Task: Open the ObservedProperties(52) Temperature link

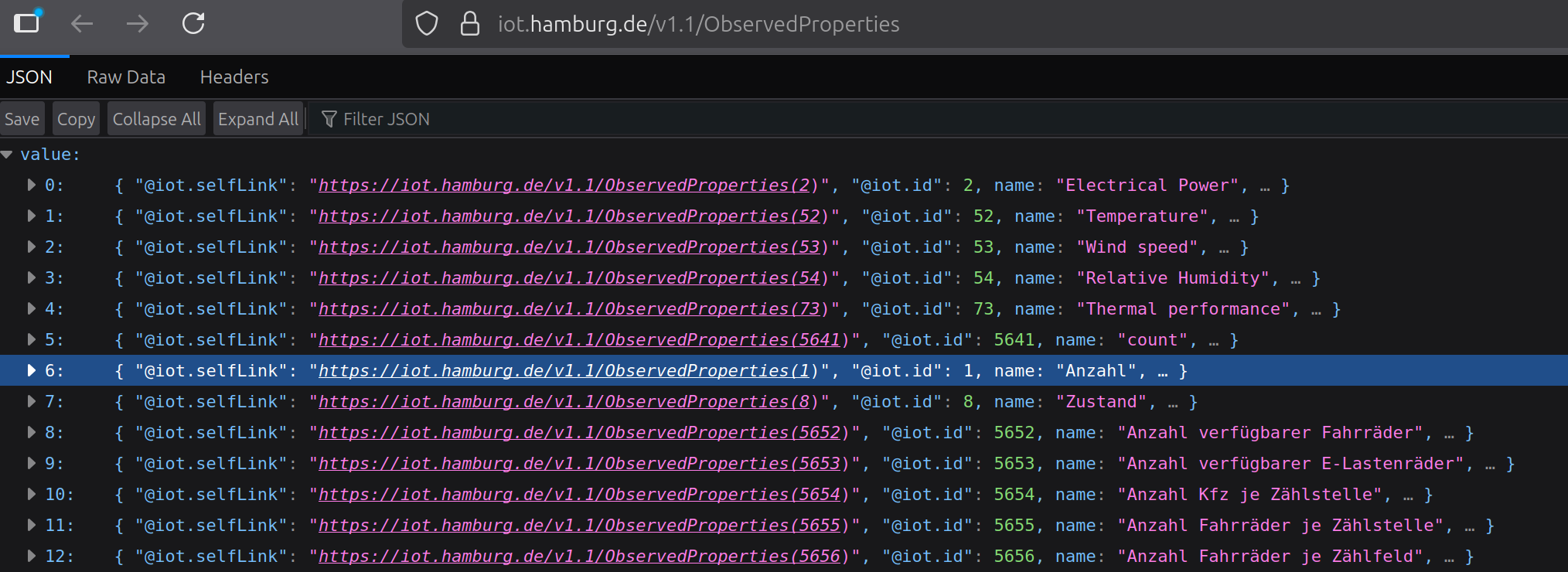Action: [572, 216]
